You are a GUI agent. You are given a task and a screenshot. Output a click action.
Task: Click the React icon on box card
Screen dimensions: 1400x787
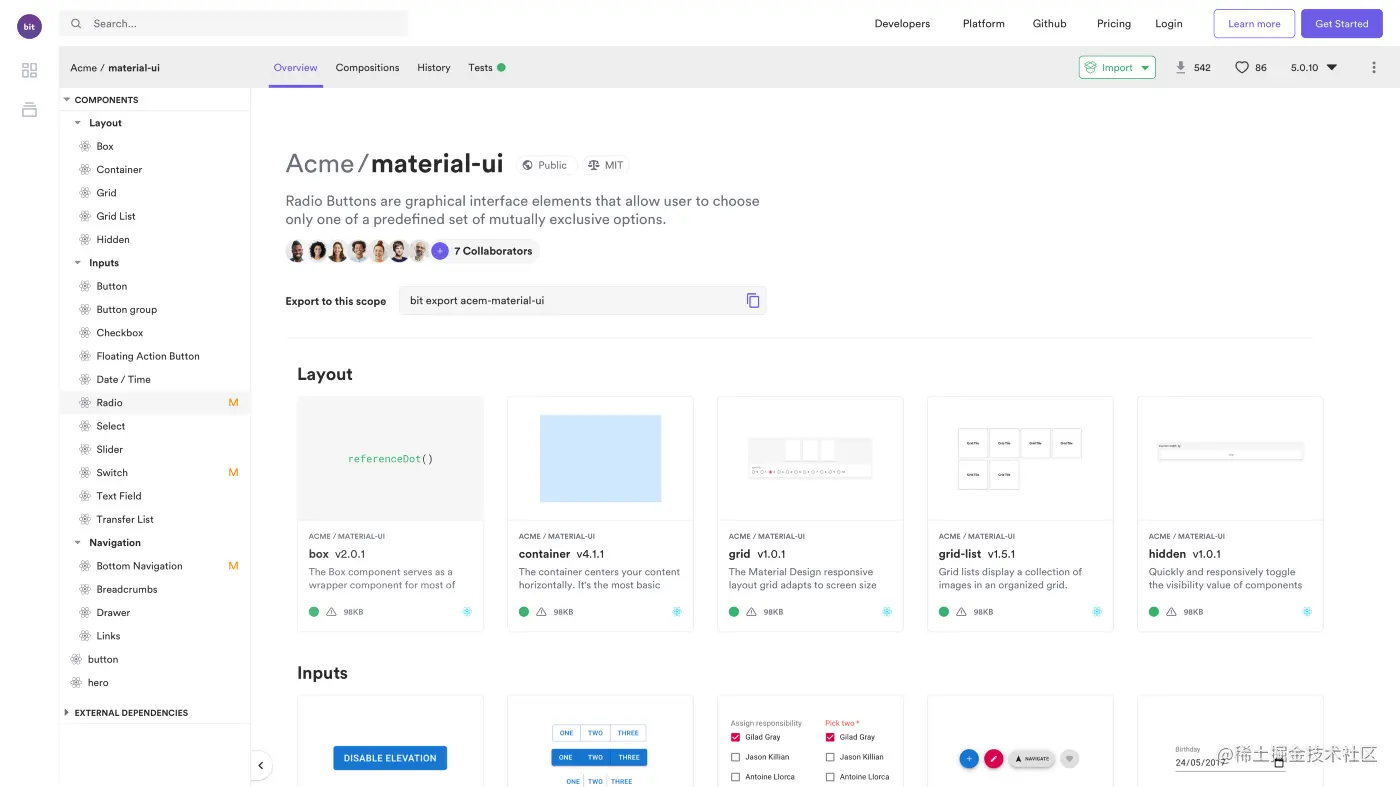point(467,611)
